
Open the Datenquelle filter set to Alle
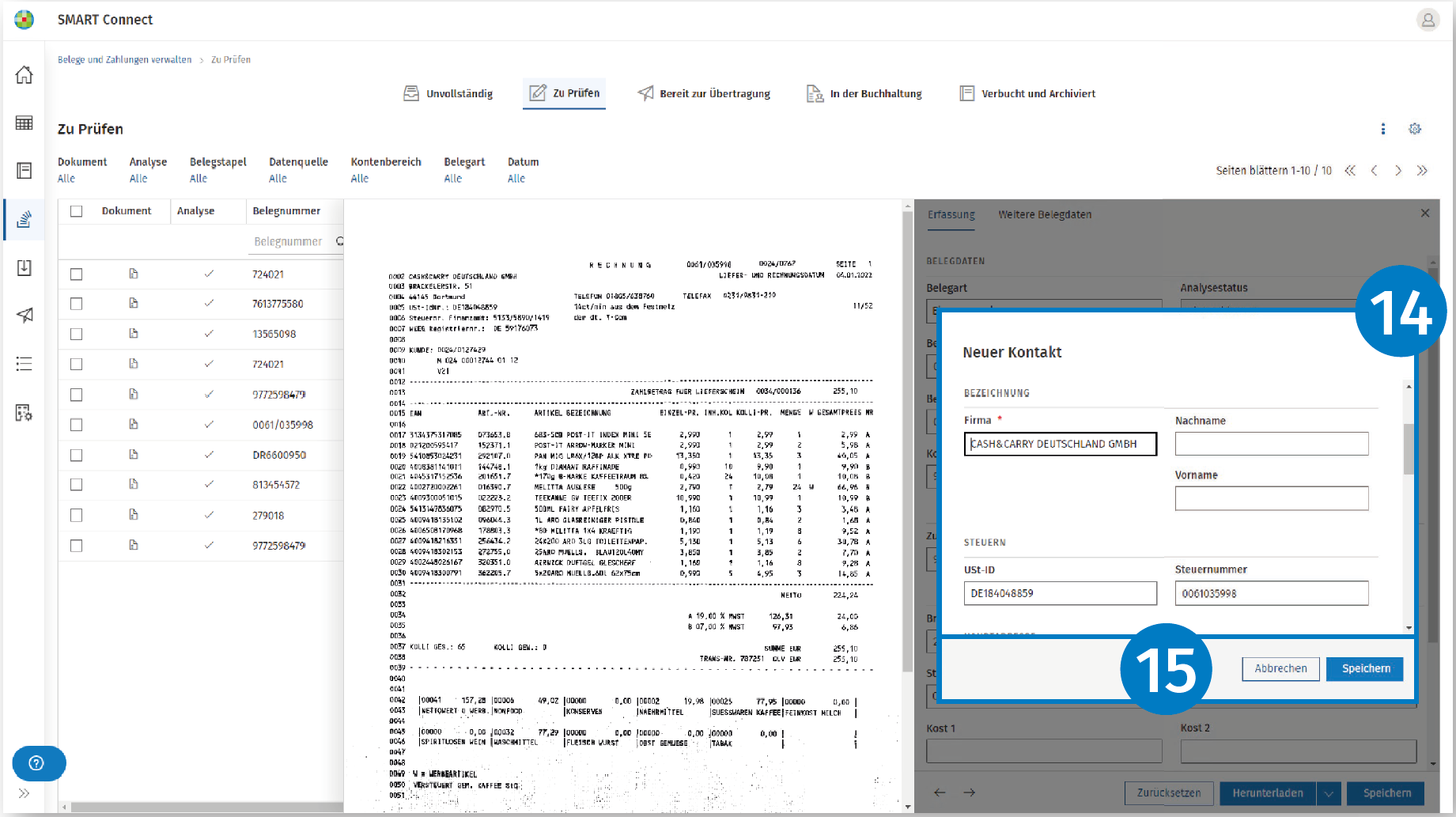pyautogui.click(x=298, y=170)
